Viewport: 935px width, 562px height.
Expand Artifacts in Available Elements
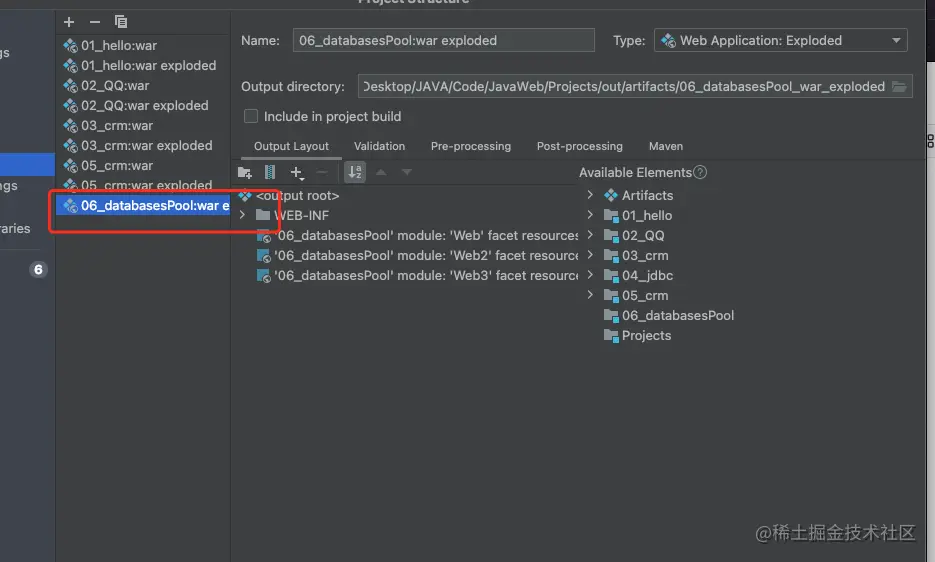[x=590, y=194]
